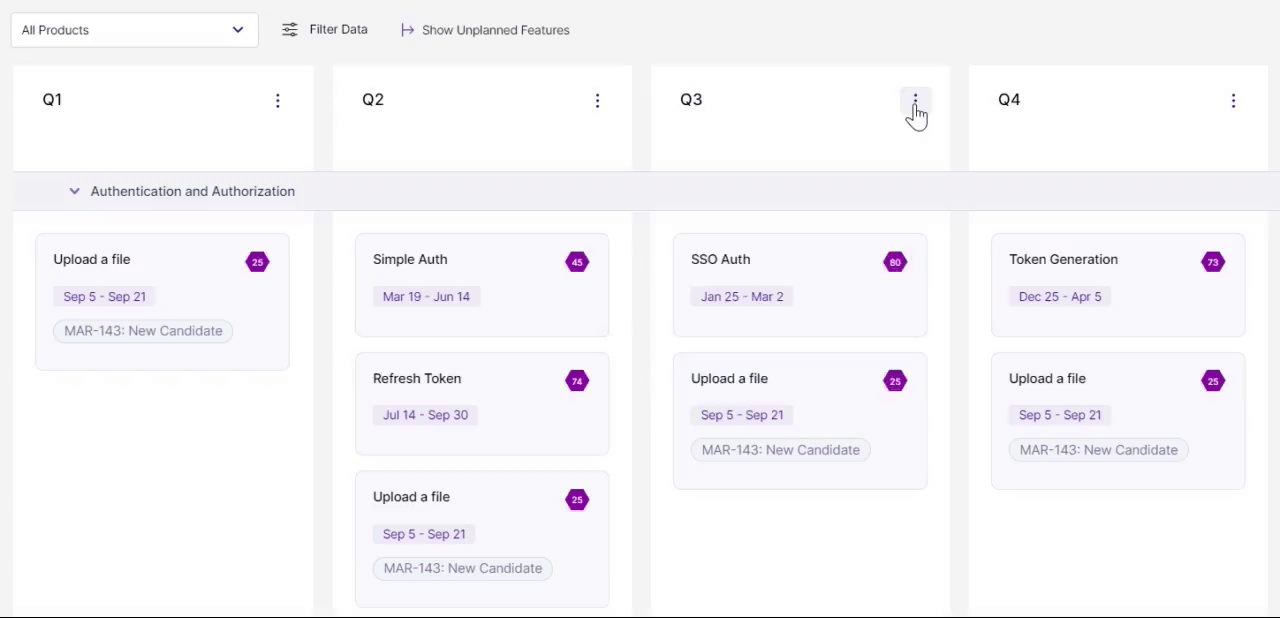Open the All Products dropdown
This screenshot has height=618, width=1280.
[x=134, y=30]
